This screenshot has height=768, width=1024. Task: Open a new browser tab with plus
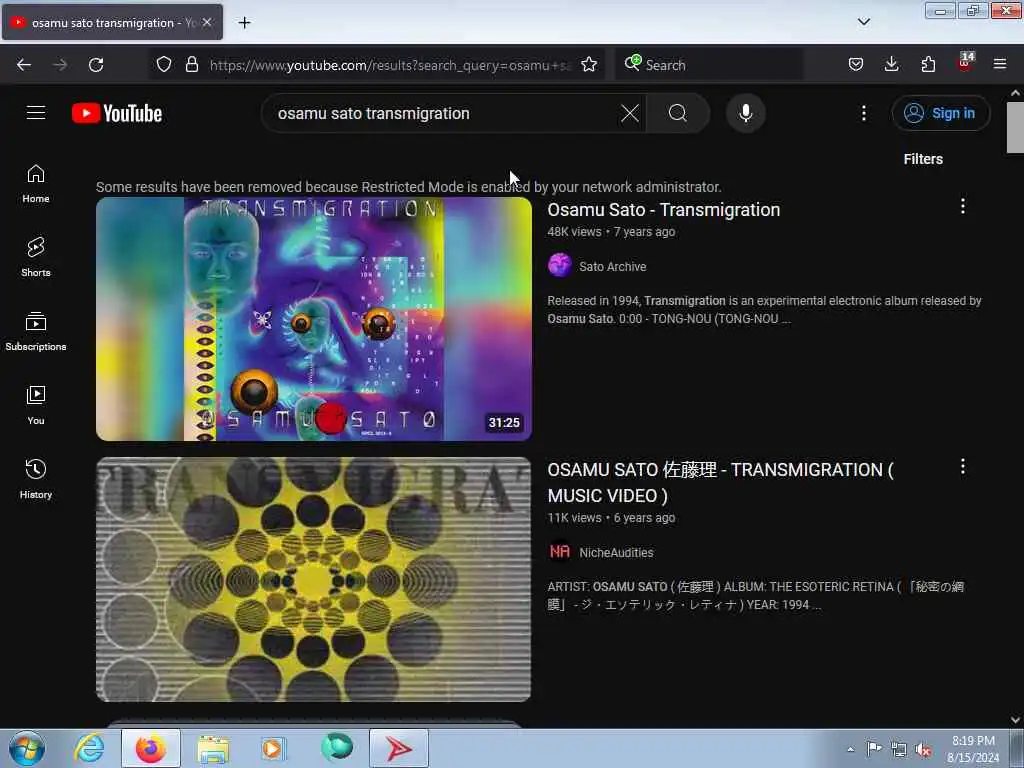click(244, 22)
